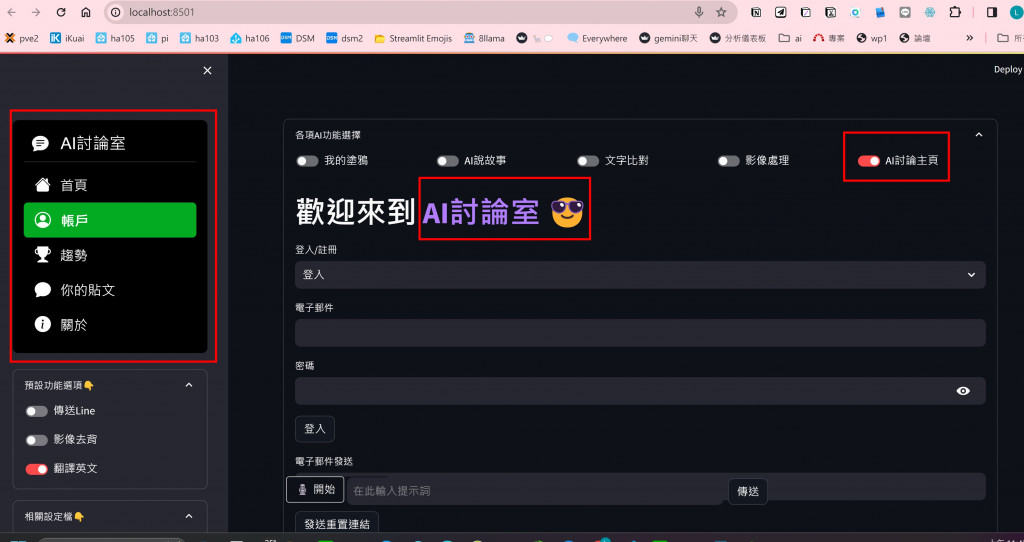Close the sidebar with the X button

[207, 71]
